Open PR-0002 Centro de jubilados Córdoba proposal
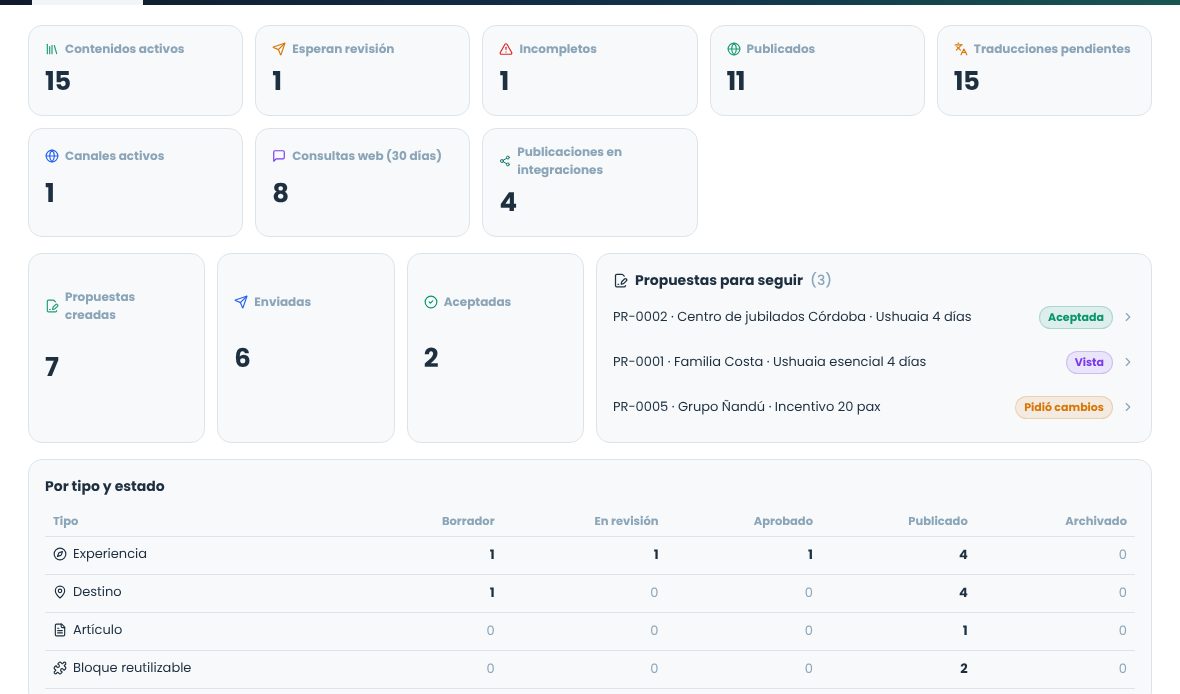The image size is (1180, 694). click(792, 317)
